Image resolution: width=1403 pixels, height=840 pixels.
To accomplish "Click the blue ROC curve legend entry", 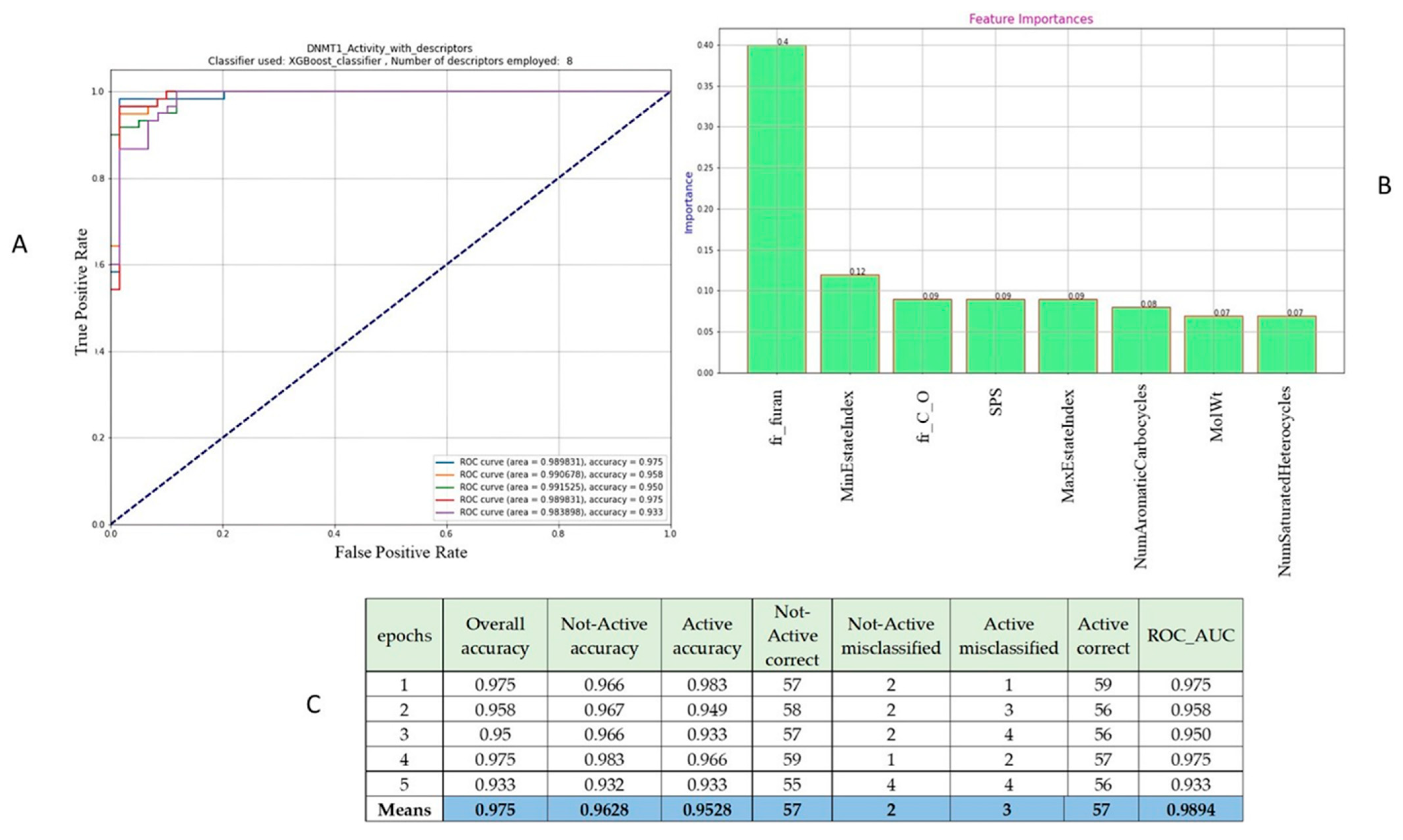I will pos(561,462).
